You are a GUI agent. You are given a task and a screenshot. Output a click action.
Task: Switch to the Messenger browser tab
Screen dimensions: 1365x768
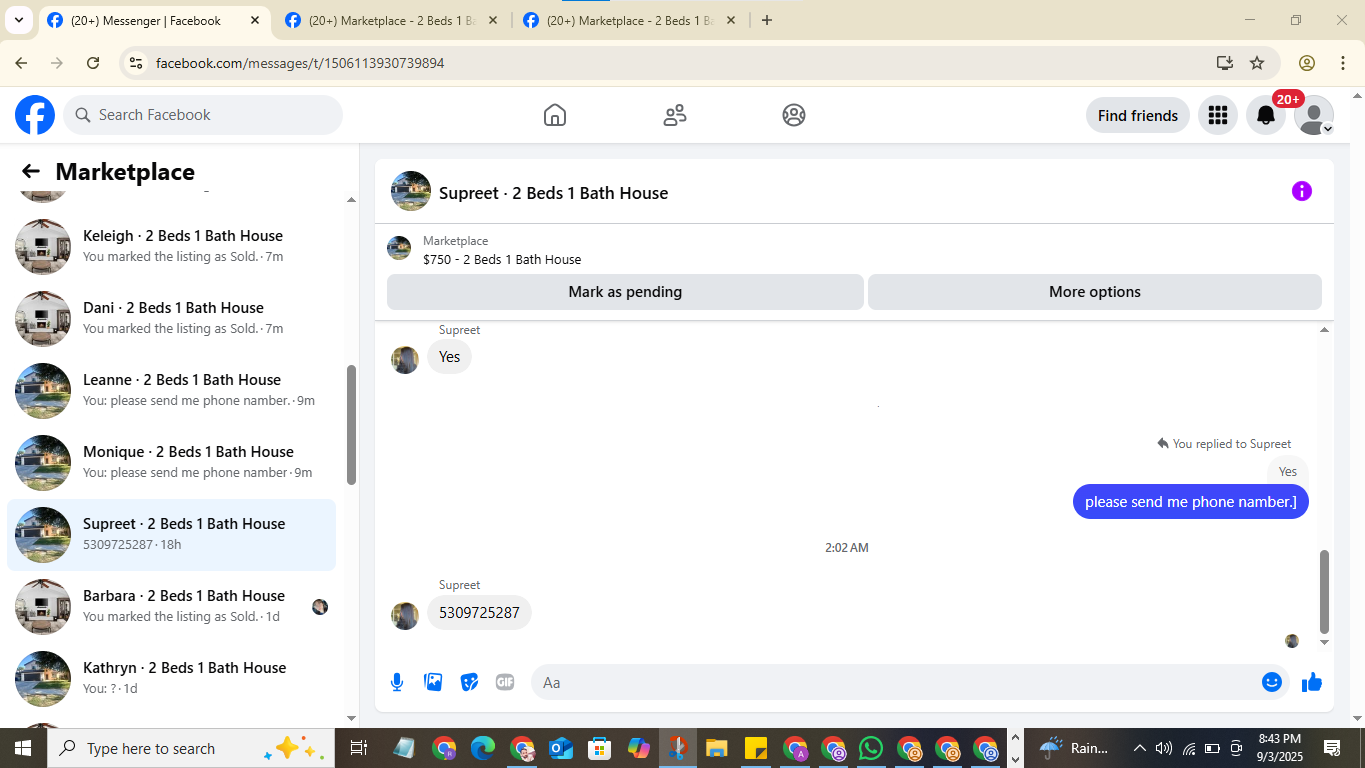(155, 20)
